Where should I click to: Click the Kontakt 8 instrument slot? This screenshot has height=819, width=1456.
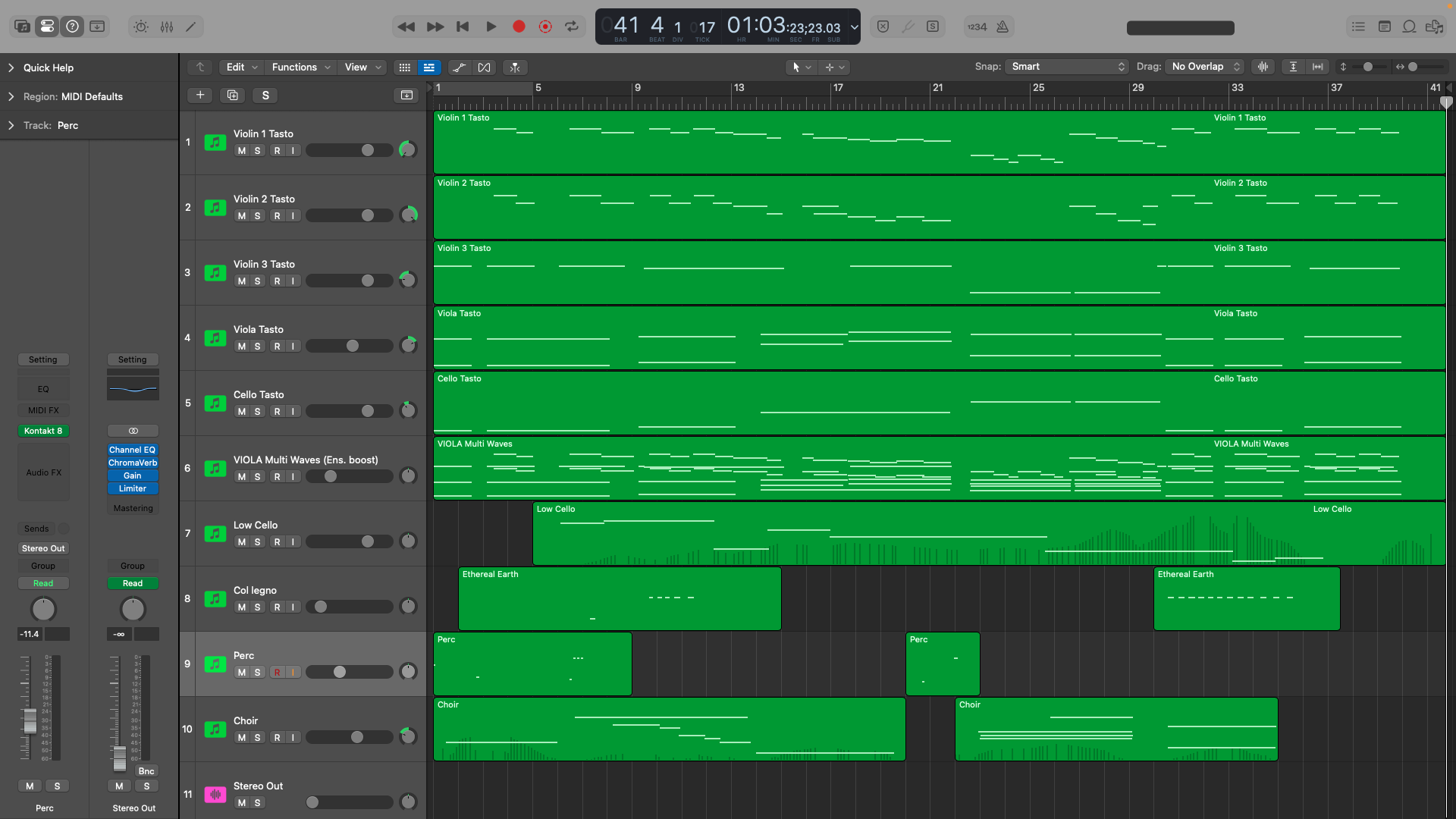pos(43,431)
